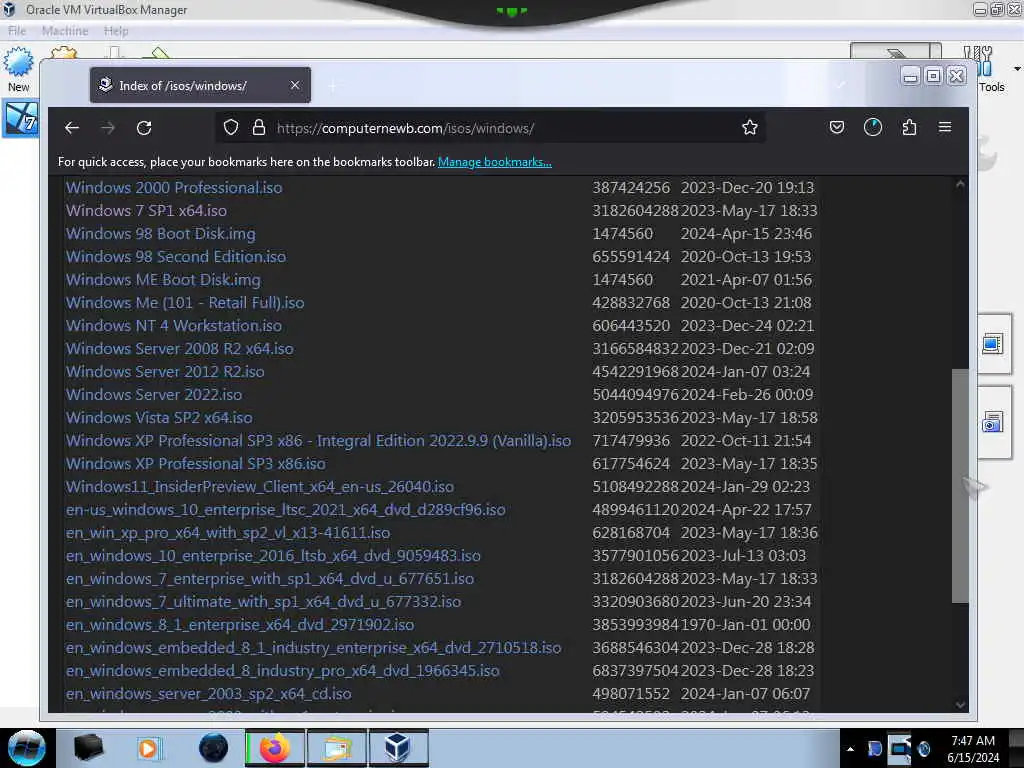Click Windows Server 2022.iso link
This screenshot has width=1024, height=768.
point(154,394)
